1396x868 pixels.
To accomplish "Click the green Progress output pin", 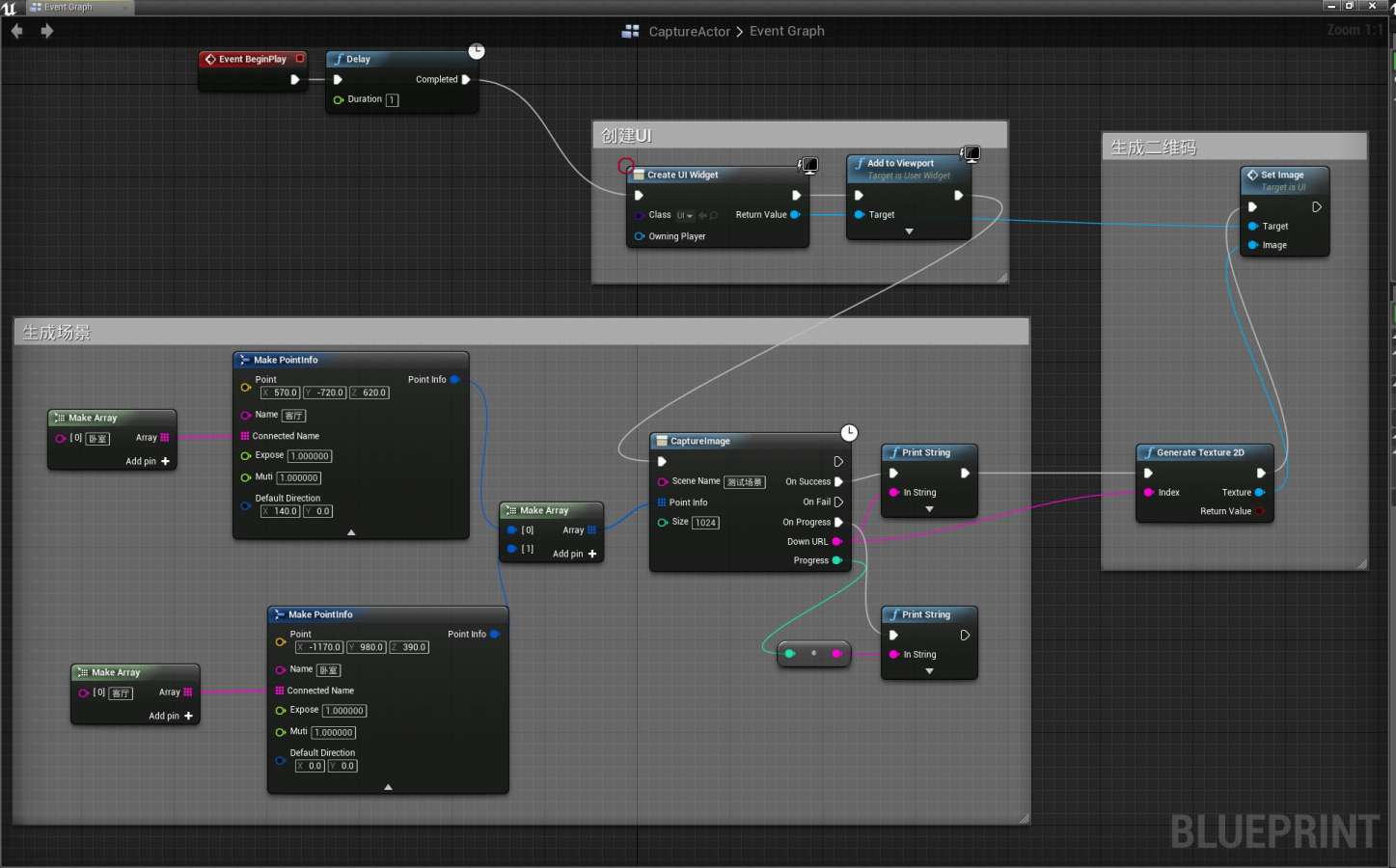I will [836, 560].
